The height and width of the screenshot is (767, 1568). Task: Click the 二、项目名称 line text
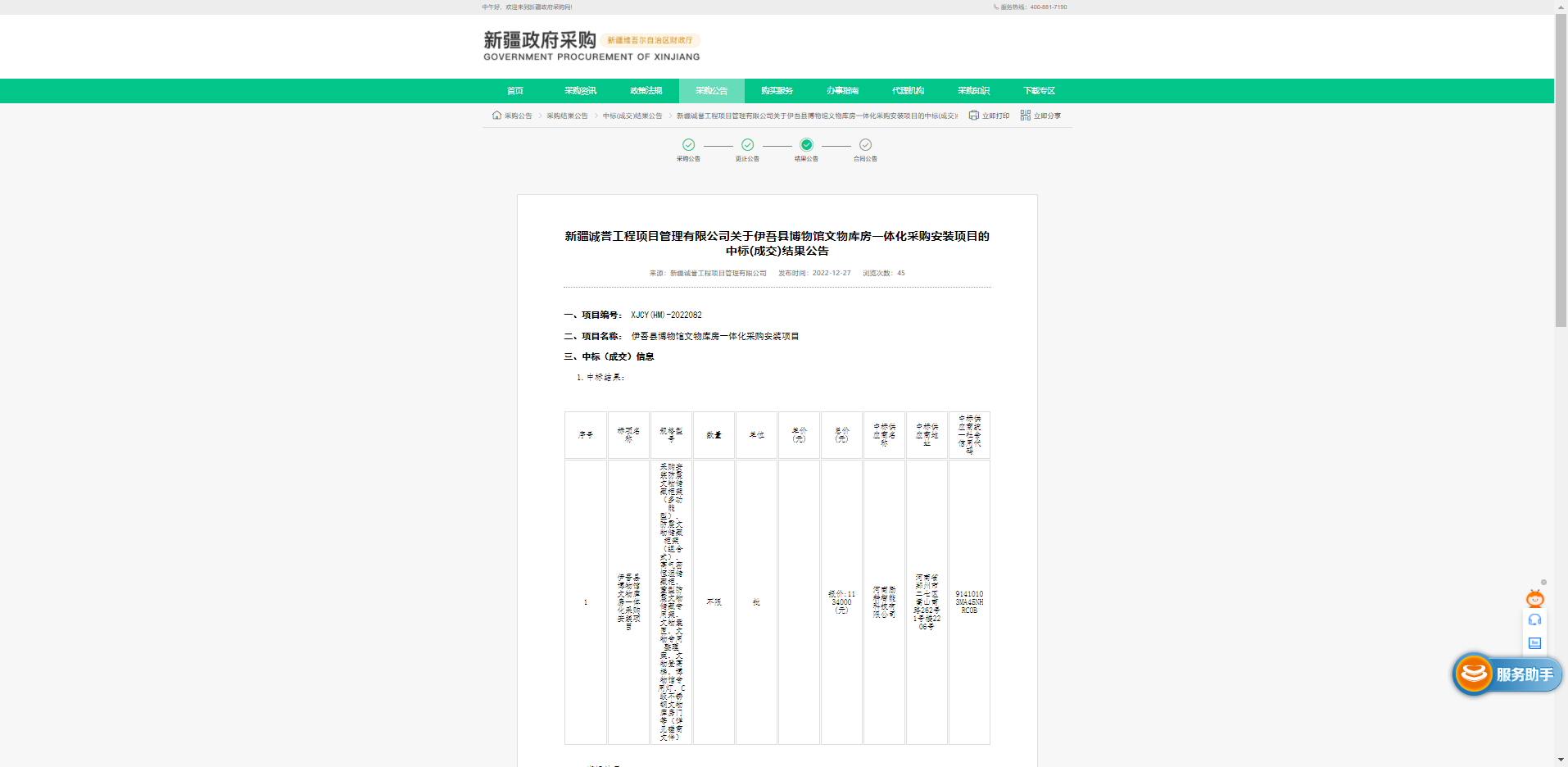pyautogui.click(x=682, y=337)
